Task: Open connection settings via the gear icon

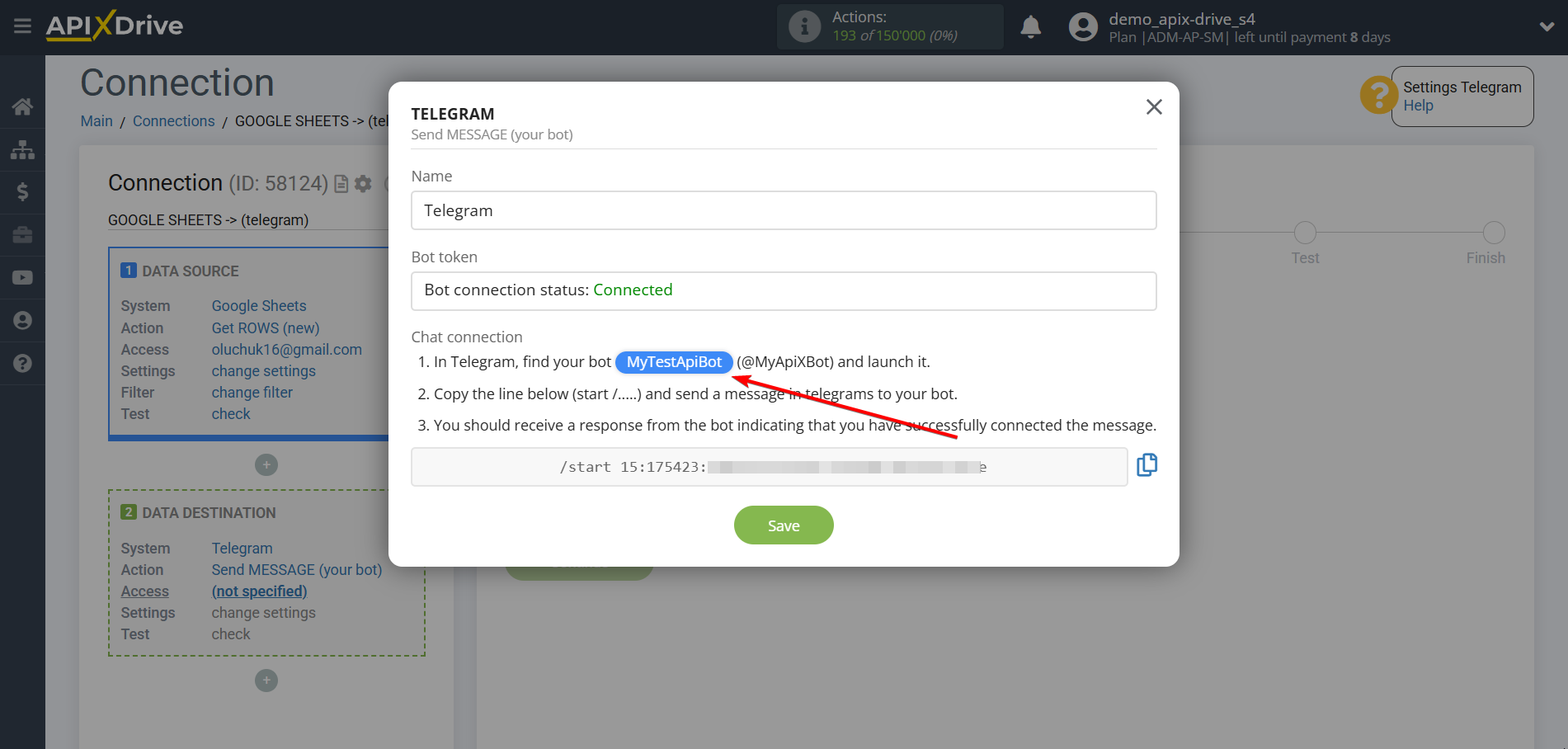Action: (x=362, y=184)
